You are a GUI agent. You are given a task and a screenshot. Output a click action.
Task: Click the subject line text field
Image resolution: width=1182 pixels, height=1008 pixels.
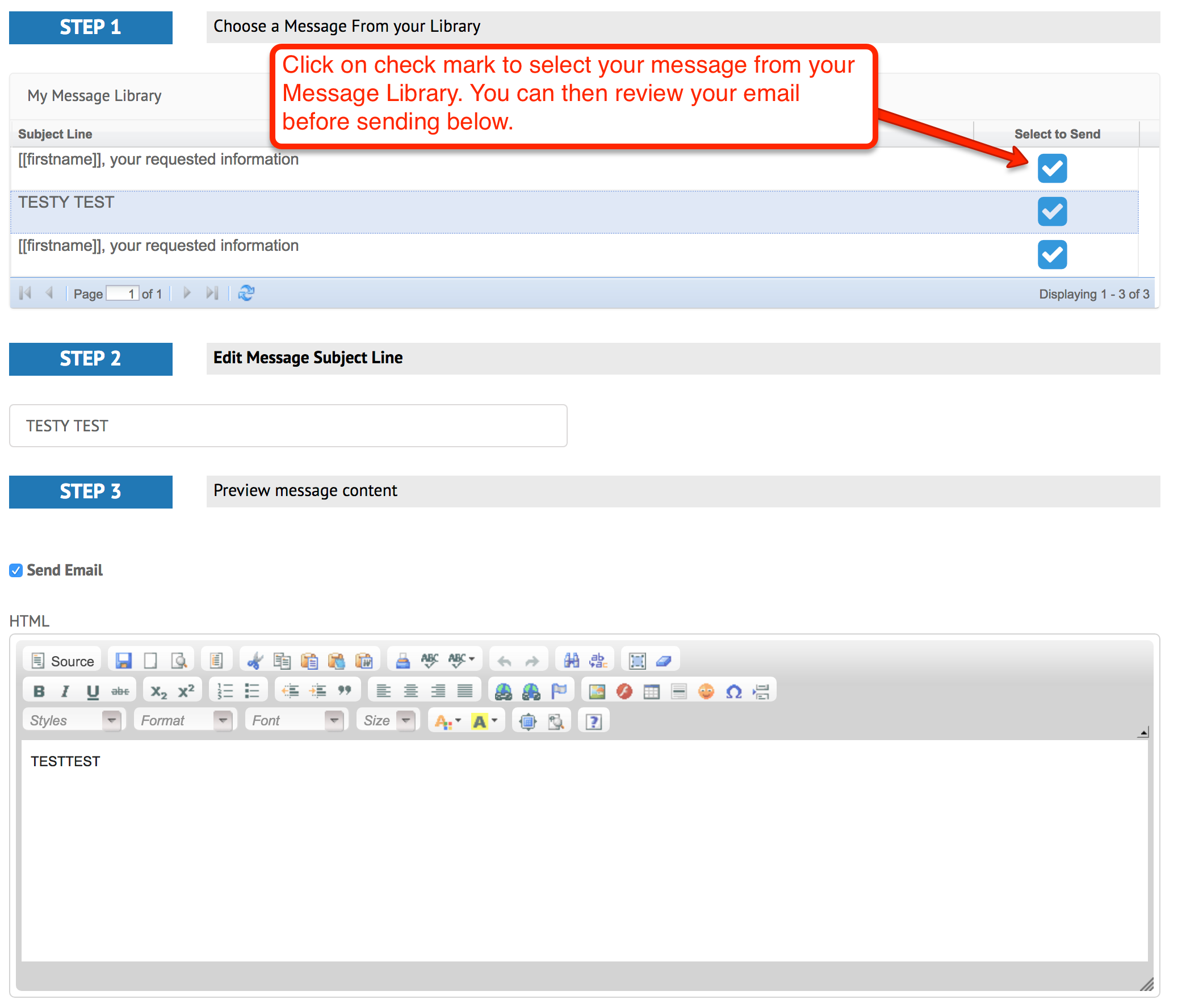288,426
